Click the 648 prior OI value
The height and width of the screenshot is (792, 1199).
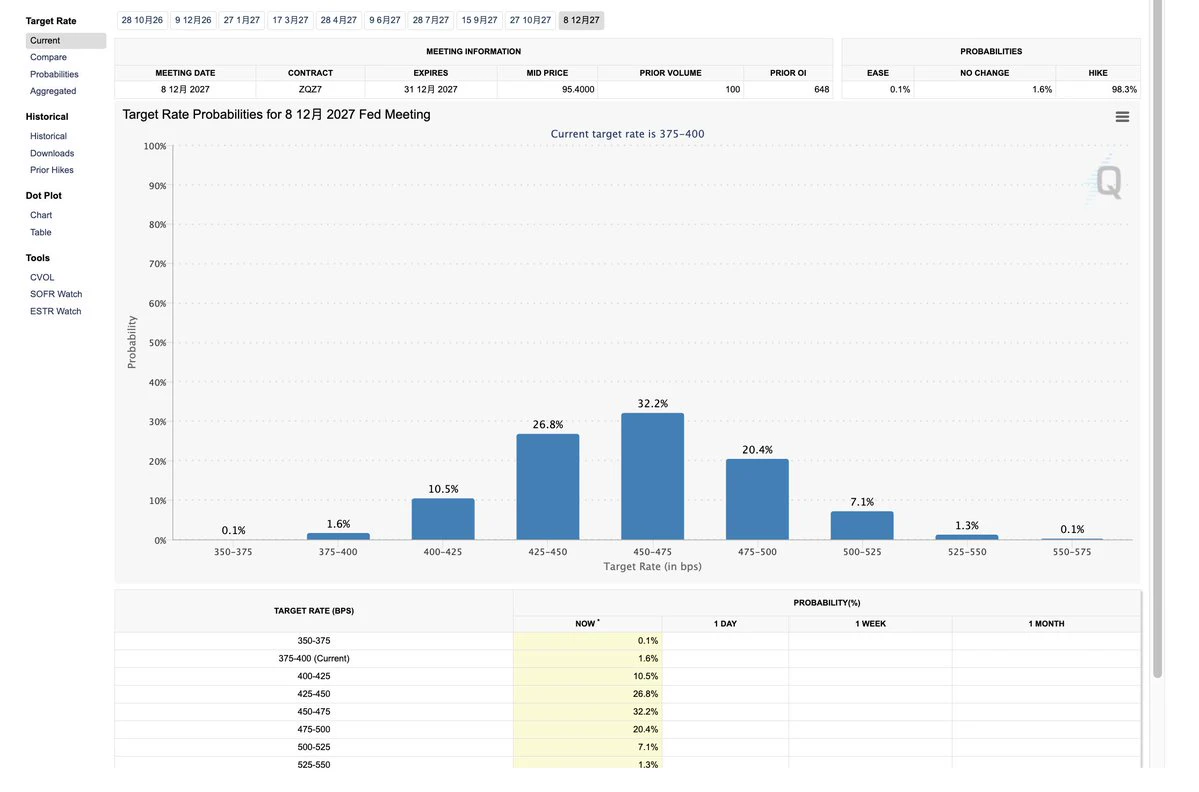click(x=821, y=89)
